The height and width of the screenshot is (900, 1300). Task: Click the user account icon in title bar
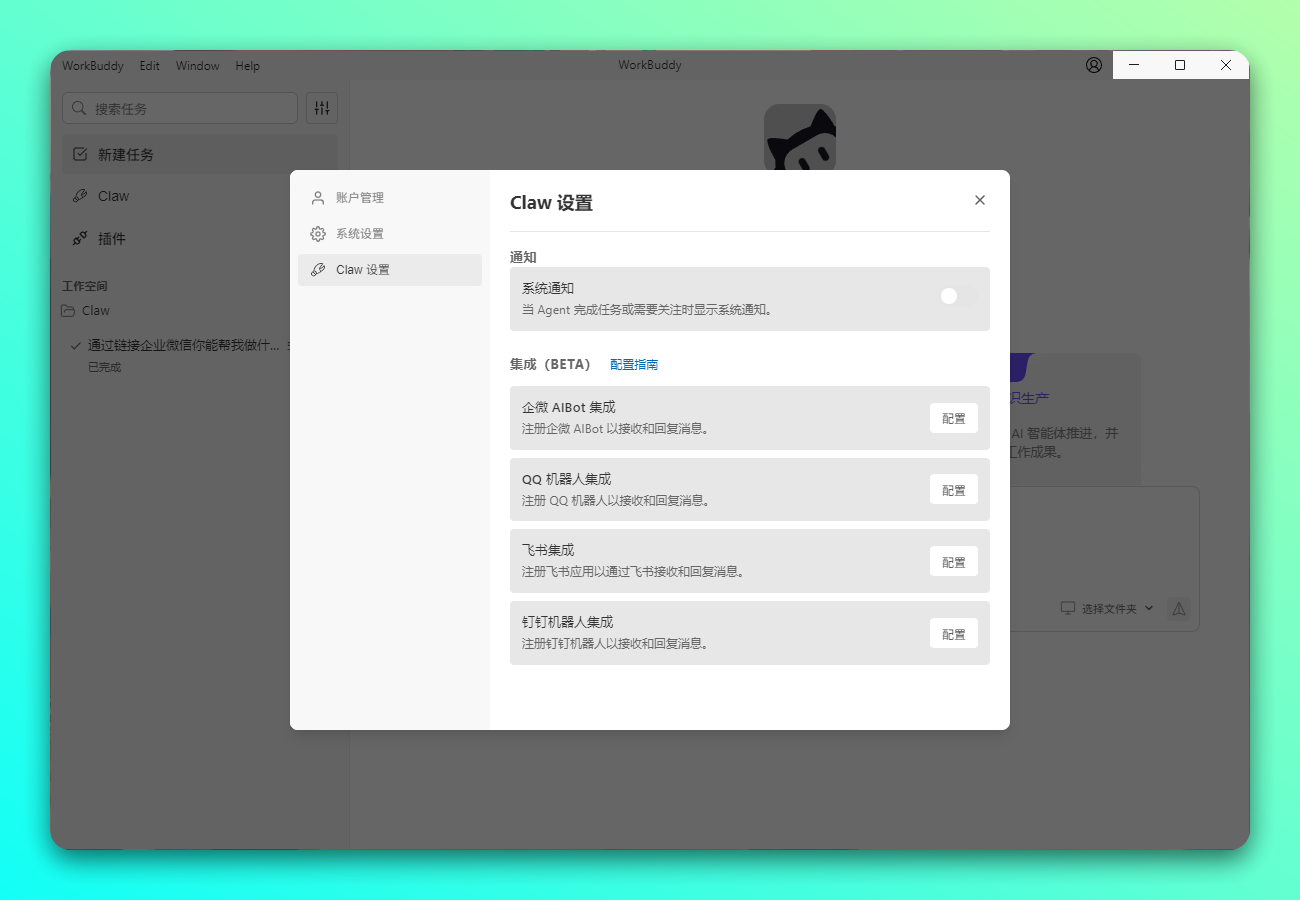click(x=1094, y=65)
